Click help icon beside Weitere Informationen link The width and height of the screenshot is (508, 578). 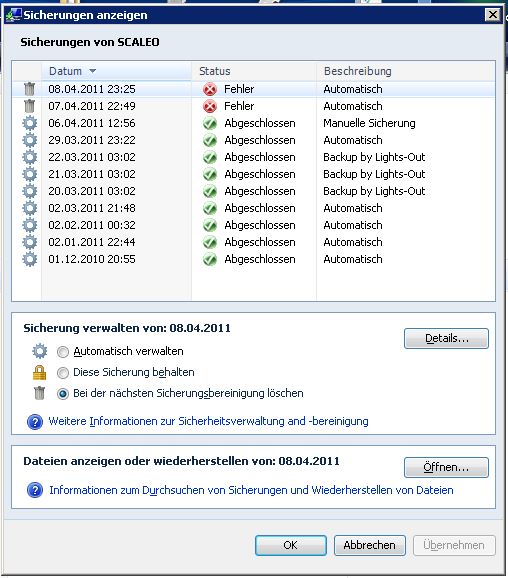point(35,421)
